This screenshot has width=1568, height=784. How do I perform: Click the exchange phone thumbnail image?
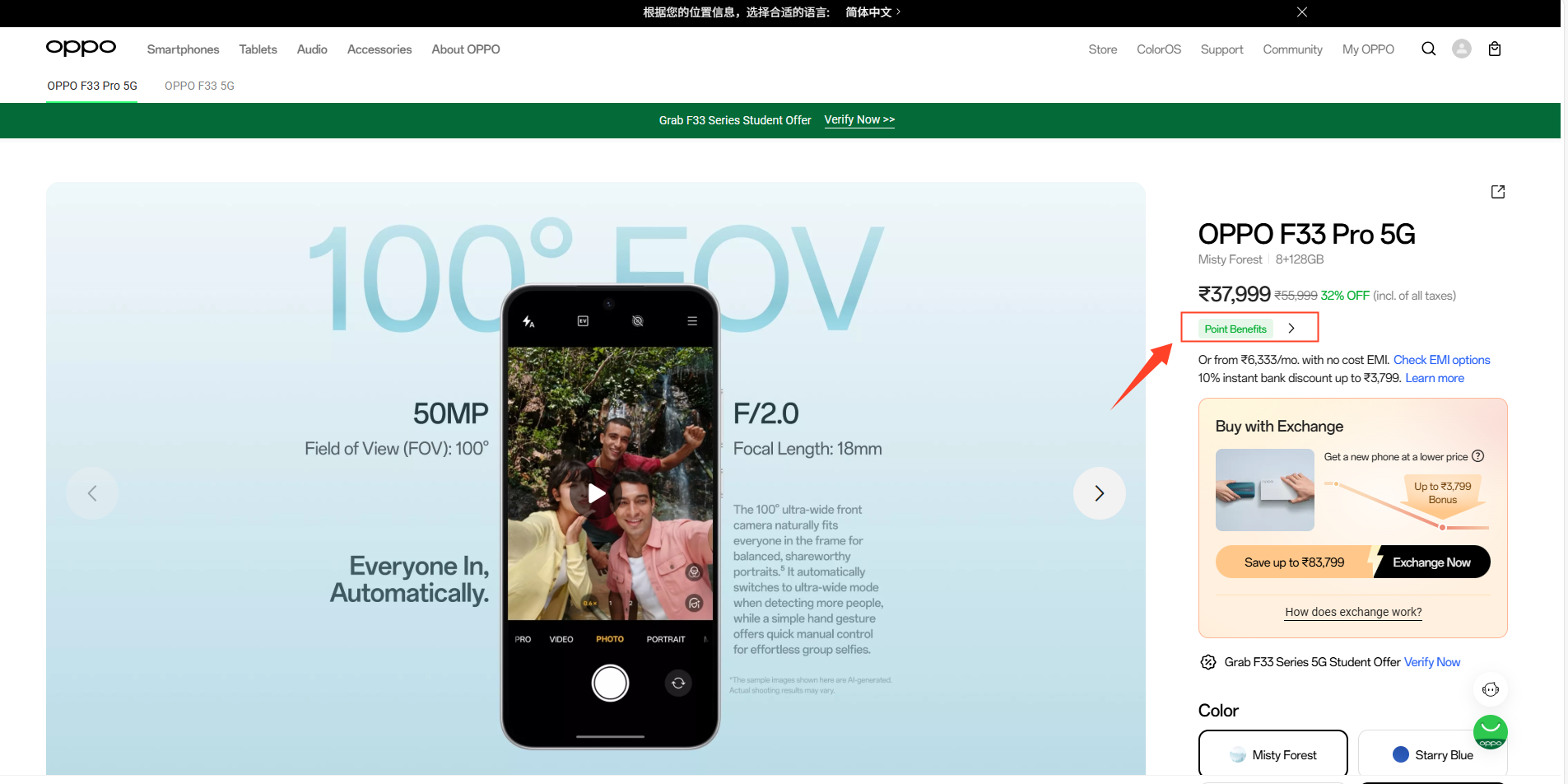coord(1265,490)
